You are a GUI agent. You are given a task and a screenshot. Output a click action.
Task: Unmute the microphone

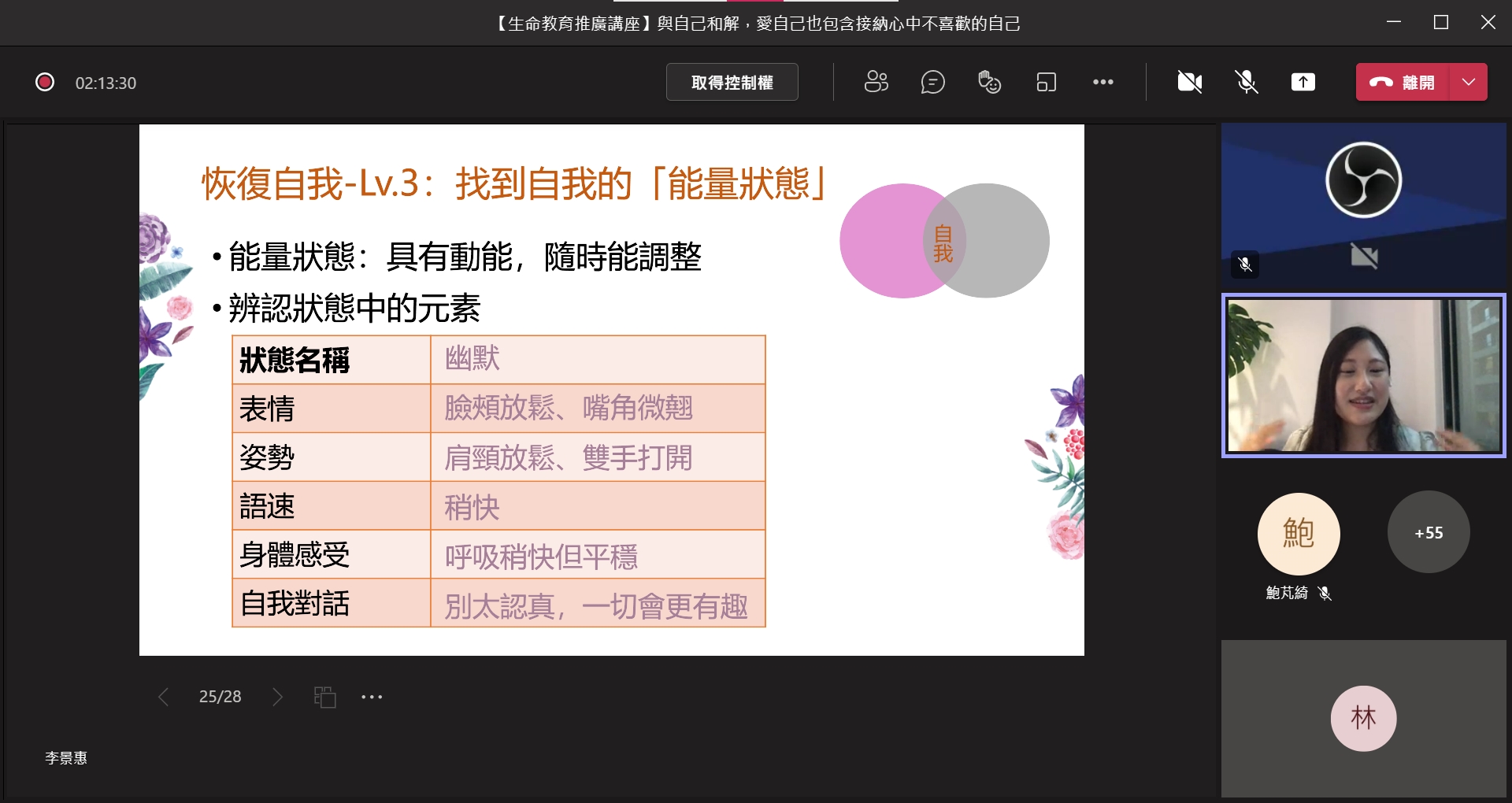click(1246, 82)
